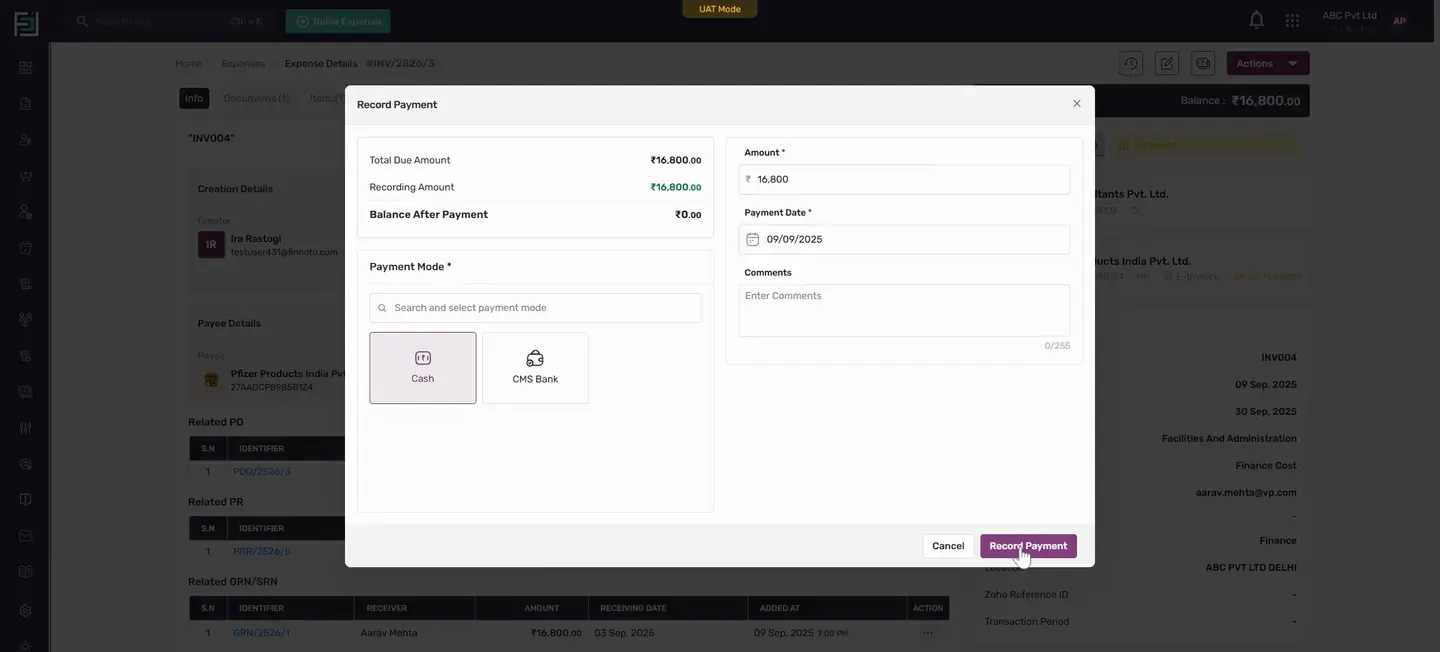Open the documents sidebar icon
This screenshot has height=652, width=1440.
click(25, 104)
